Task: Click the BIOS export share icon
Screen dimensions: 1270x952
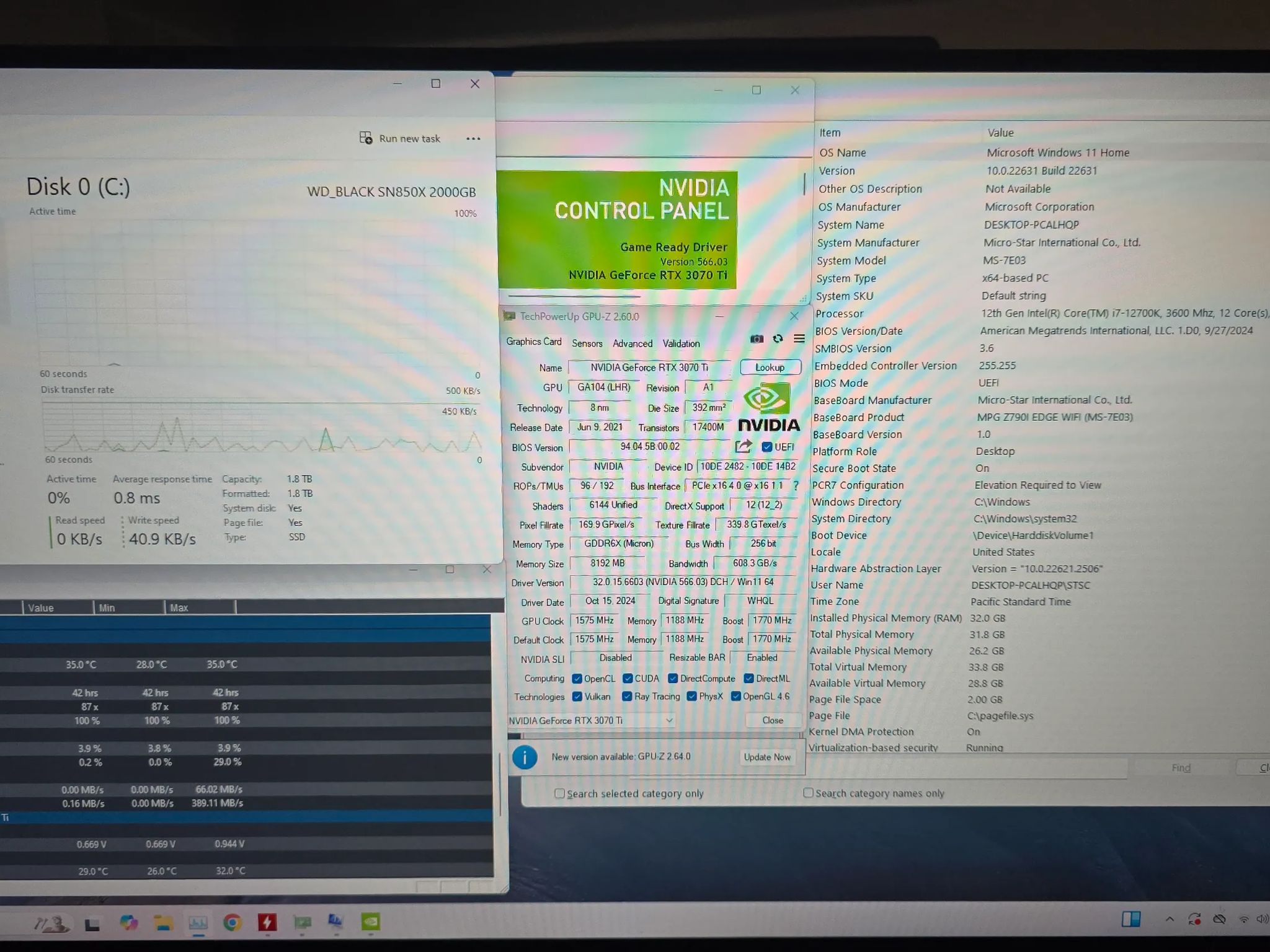Action: click(743, 446)
